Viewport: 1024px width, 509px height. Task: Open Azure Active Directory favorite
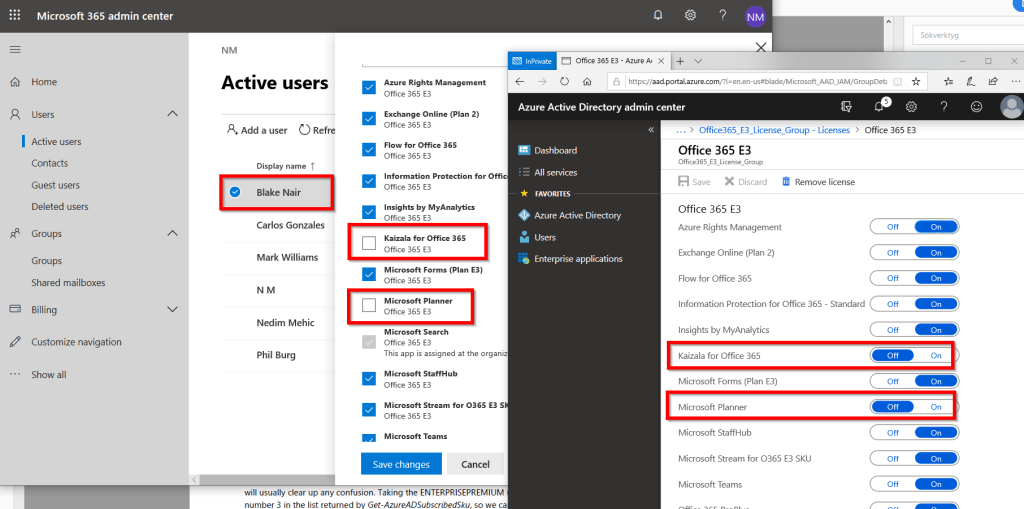point(577,215)
